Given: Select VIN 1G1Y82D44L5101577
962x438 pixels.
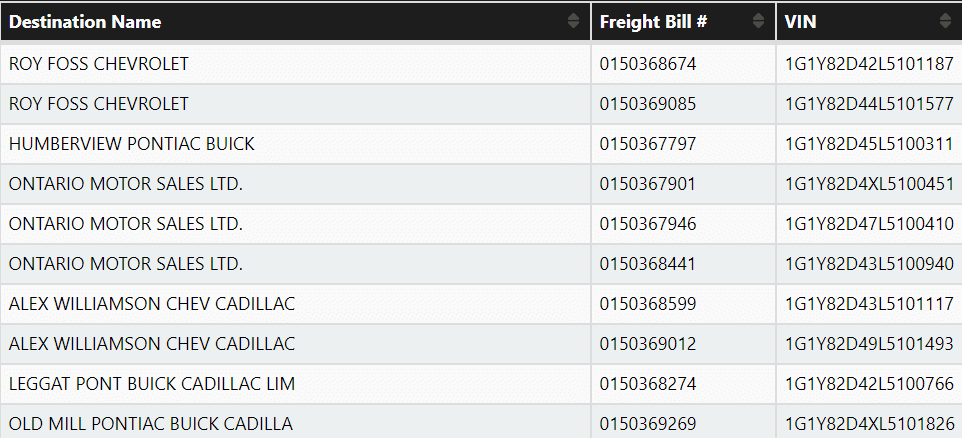Looking at the screenshot, I should 869,104.
